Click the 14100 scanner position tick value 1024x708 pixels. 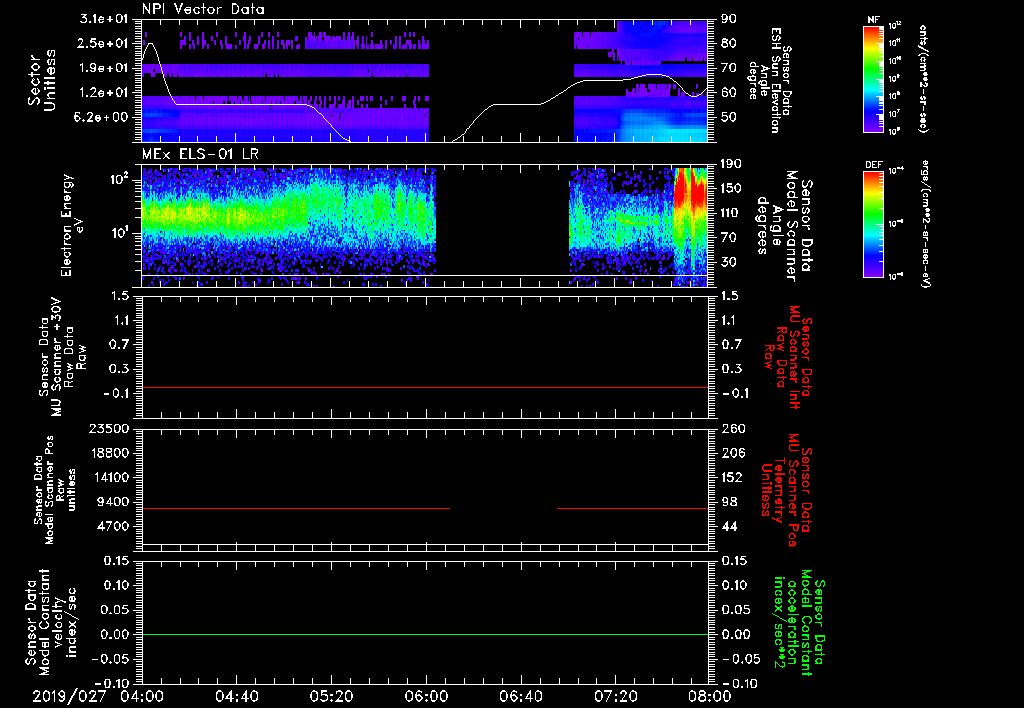(109, 477)
